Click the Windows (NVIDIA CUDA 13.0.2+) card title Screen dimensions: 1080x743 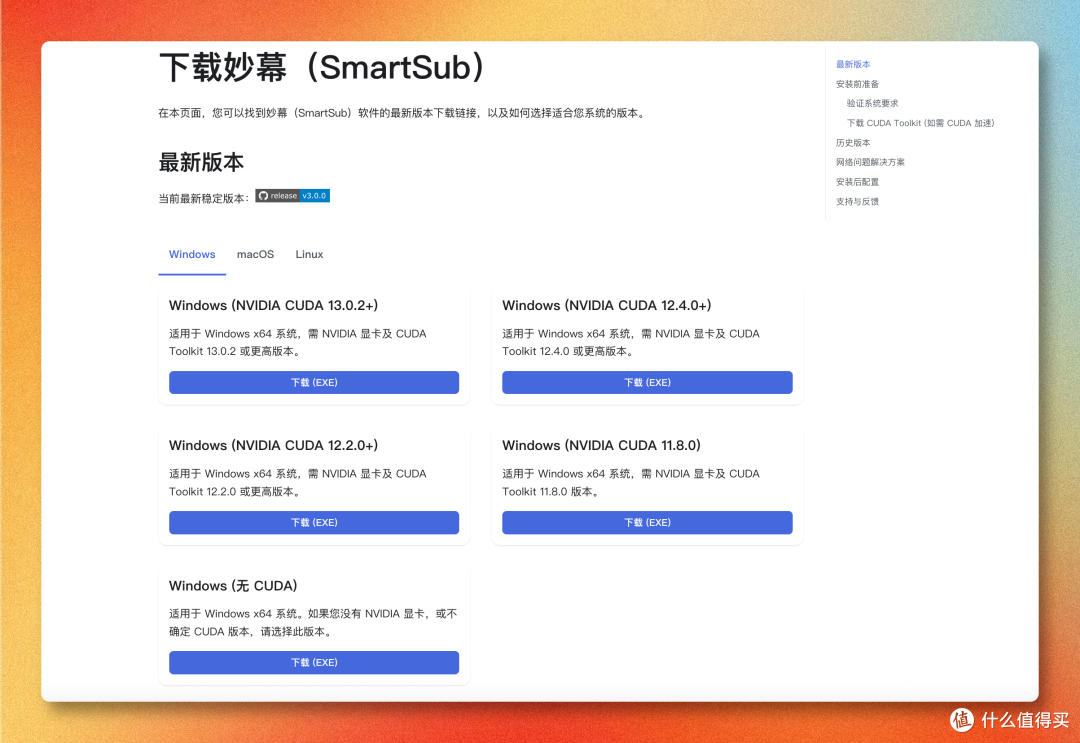(273, 305)
